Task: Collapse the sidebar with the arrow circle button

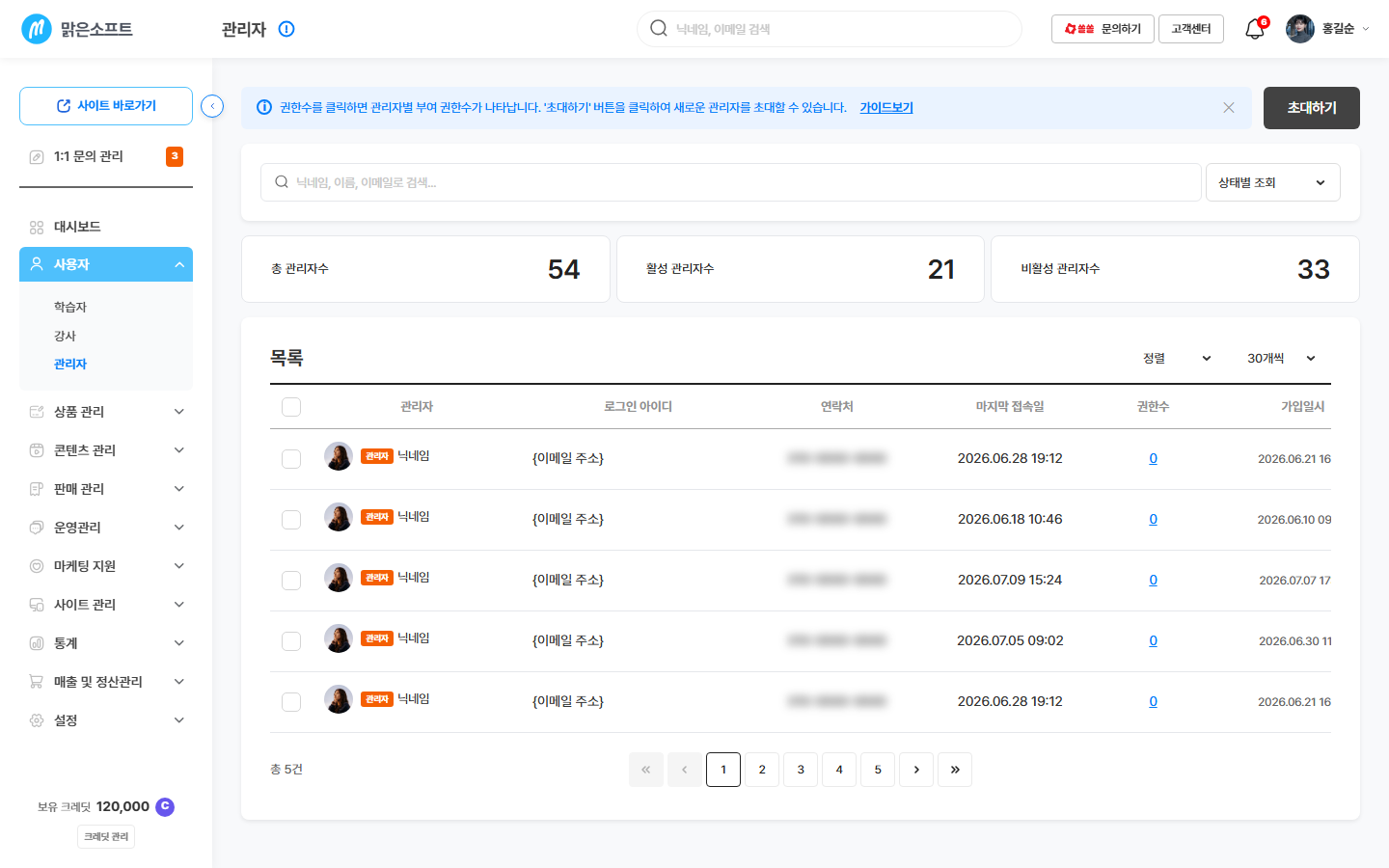Action: pos(212,106)
